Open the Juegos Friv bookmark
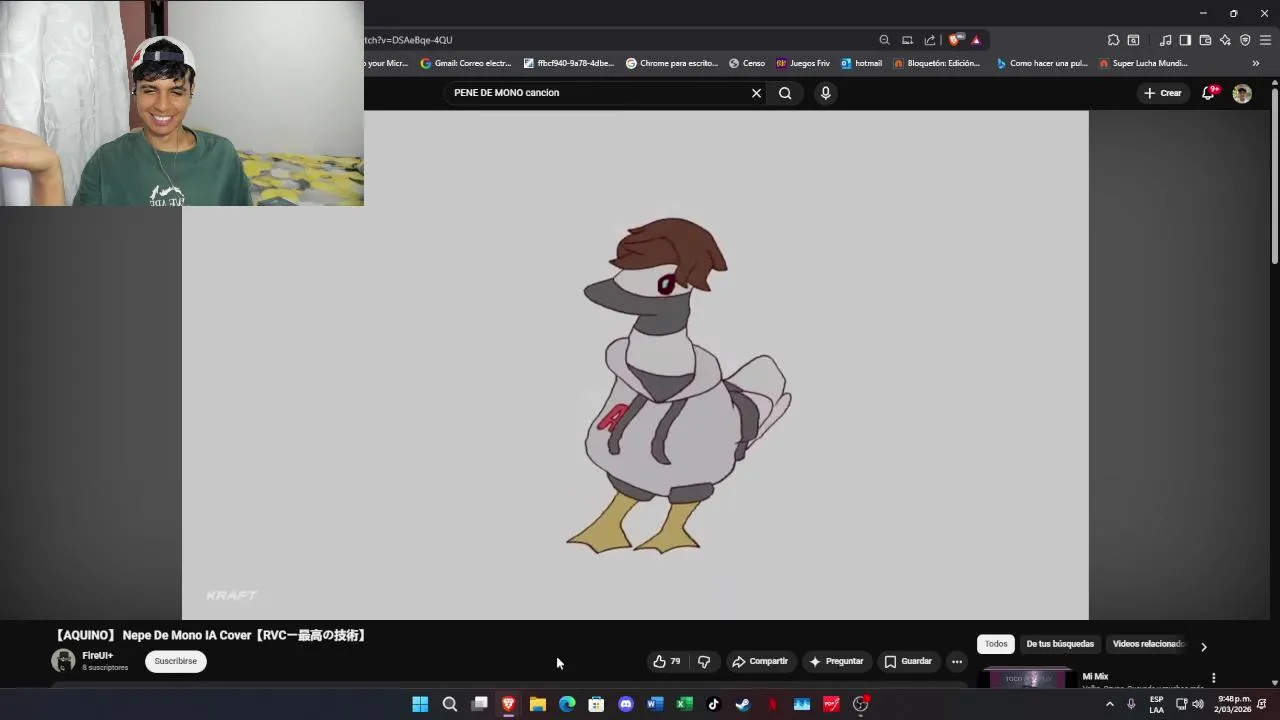Image resolution: width=1280 pixels, height=720 pixels. coord(803,63)
